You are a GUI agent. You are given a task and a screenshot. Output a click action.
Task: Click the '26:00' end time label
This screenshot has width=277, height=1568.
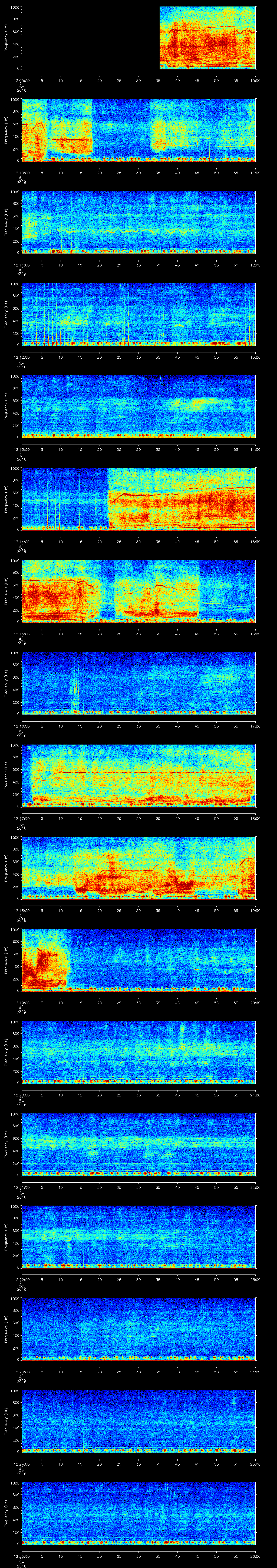click(x=255, y=1556)
